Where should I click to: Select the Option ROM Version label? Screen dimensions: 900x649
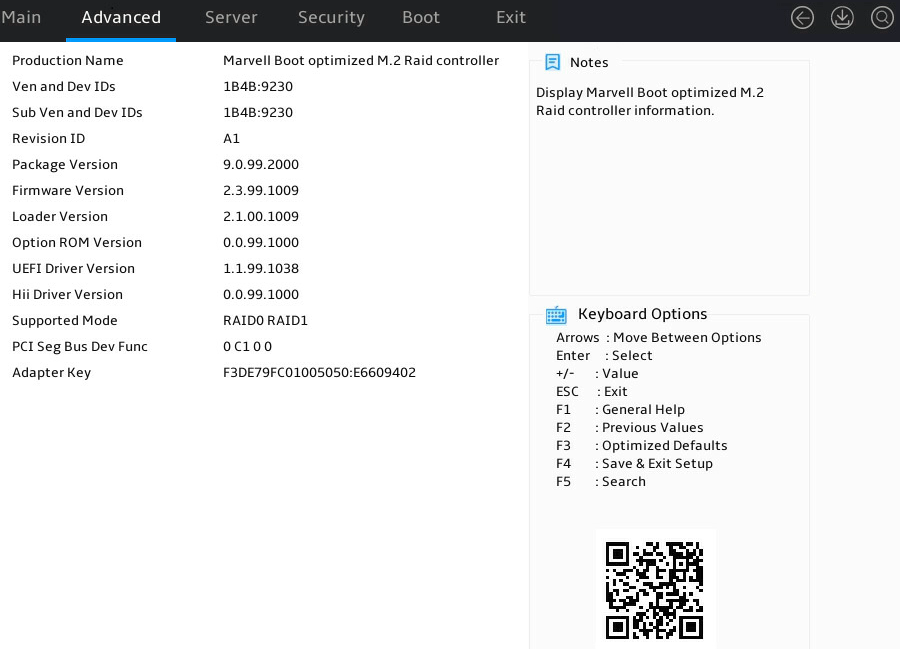coord(77,243)
